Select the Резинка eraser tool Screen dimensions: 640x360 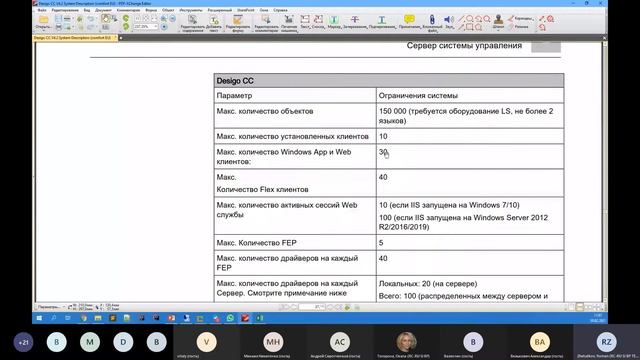pyautogui.click(x=518, y=27)
